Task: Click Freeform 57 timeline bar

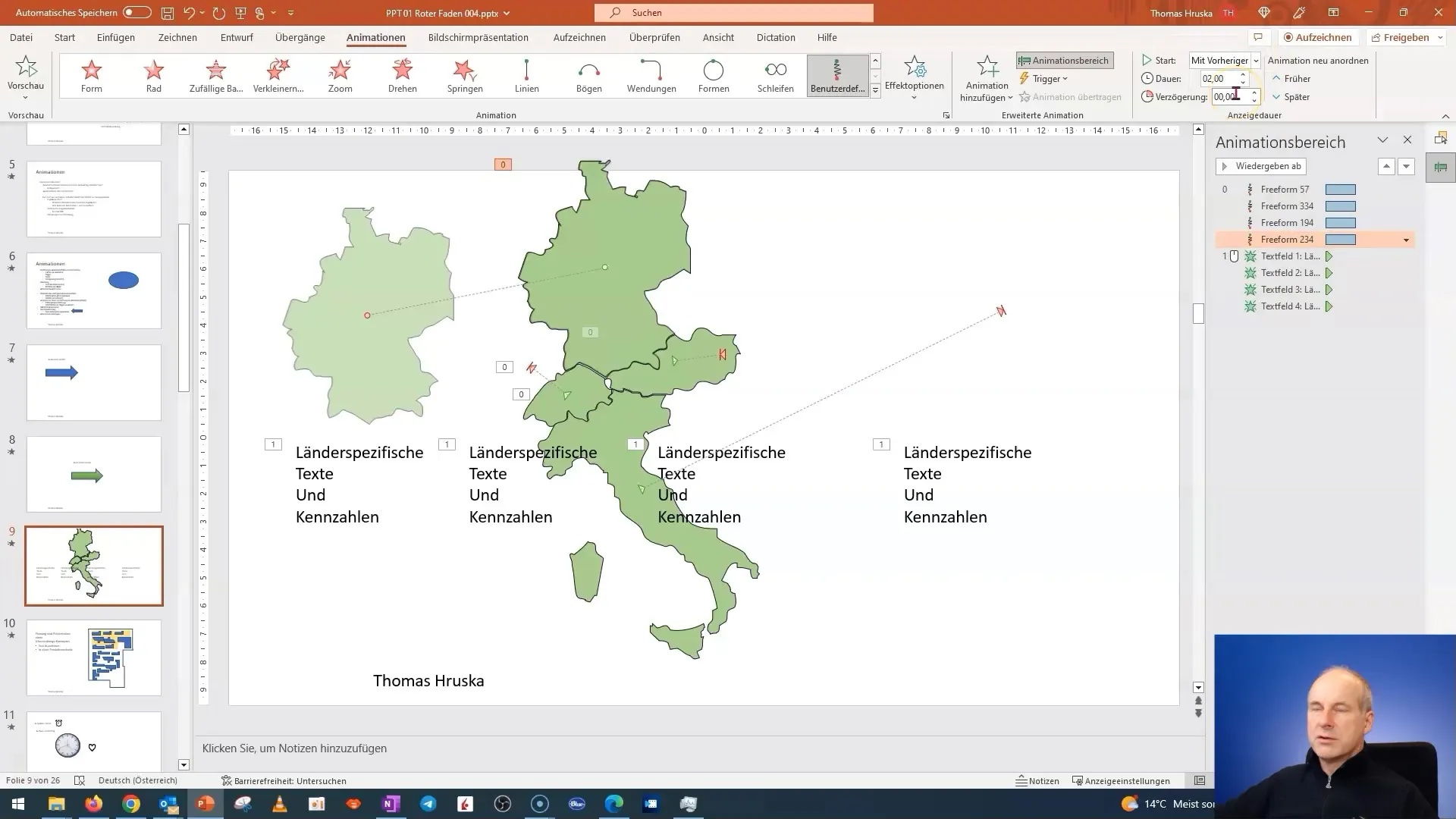Action: point(1341,190)
